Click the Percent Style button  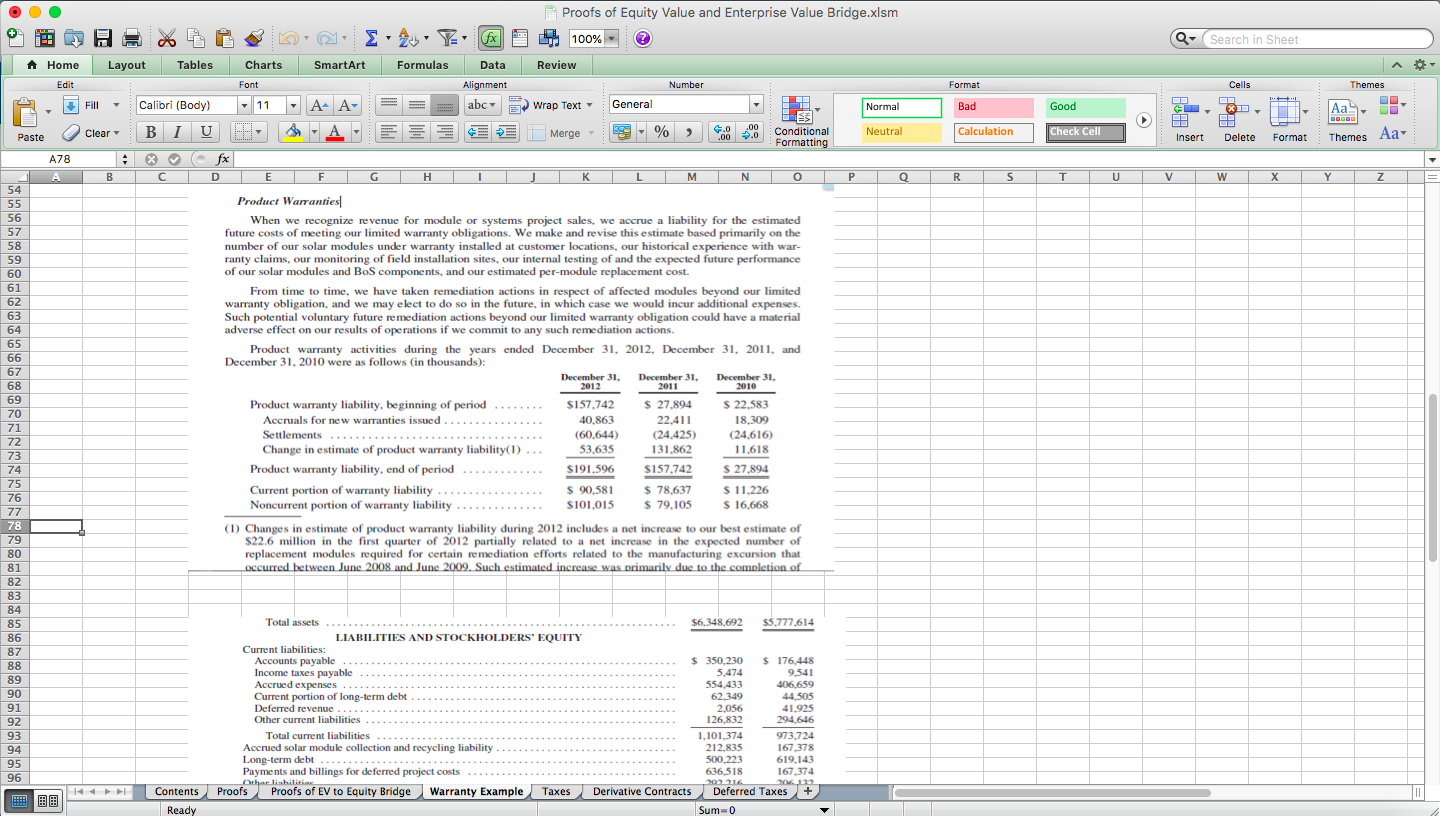(x=661, y=132)
